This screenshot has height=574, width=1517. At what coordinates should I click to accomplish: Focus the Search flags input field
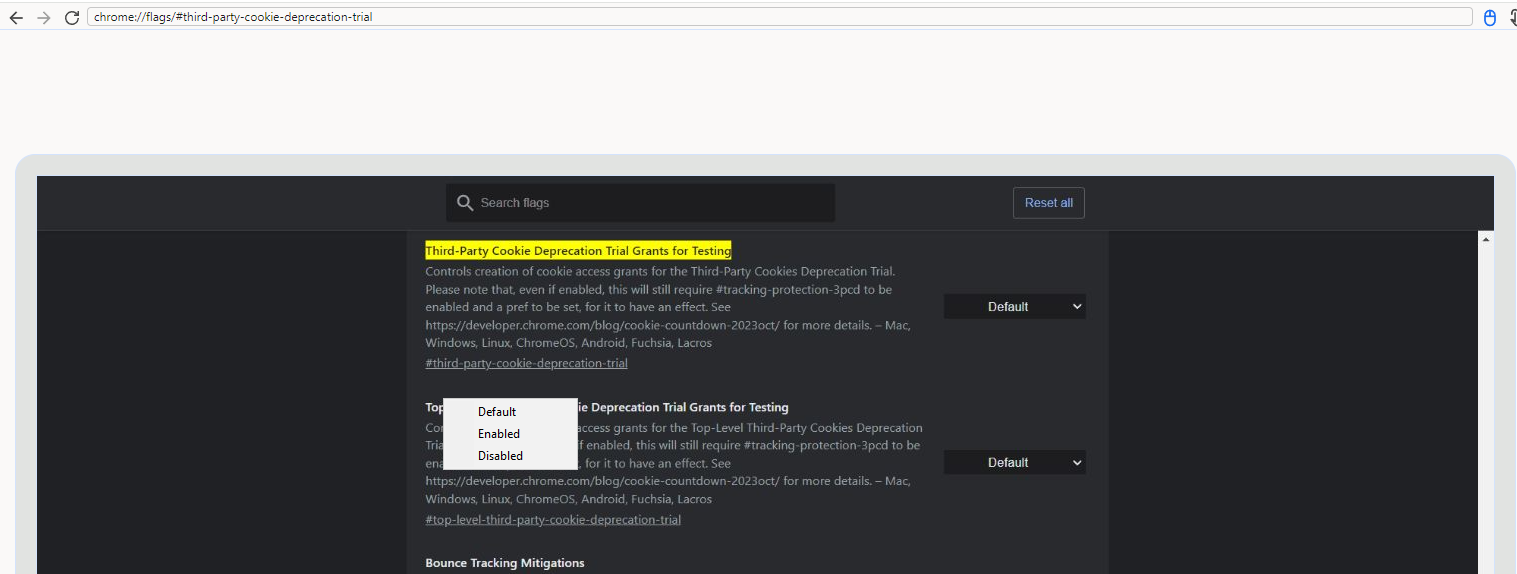[650, 203]
